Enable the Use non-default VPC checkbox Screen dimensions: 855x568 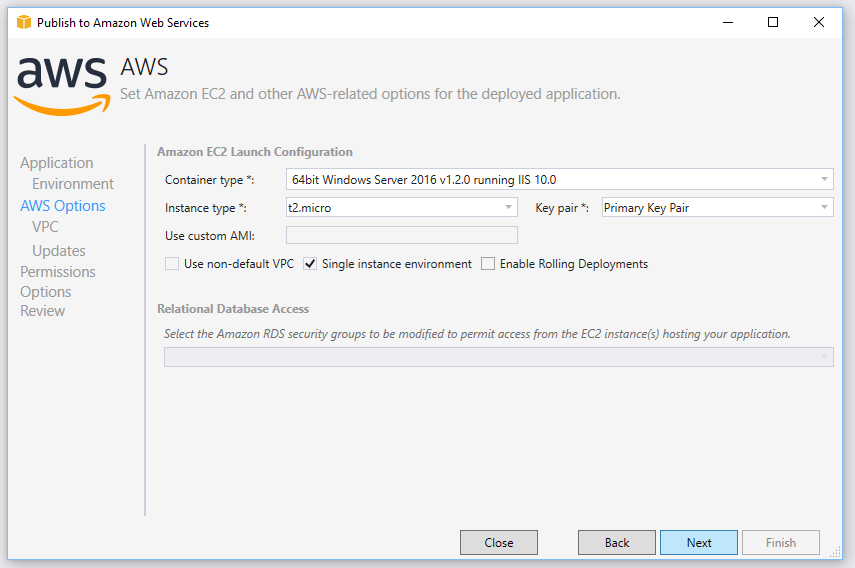(x=172, y=264)
